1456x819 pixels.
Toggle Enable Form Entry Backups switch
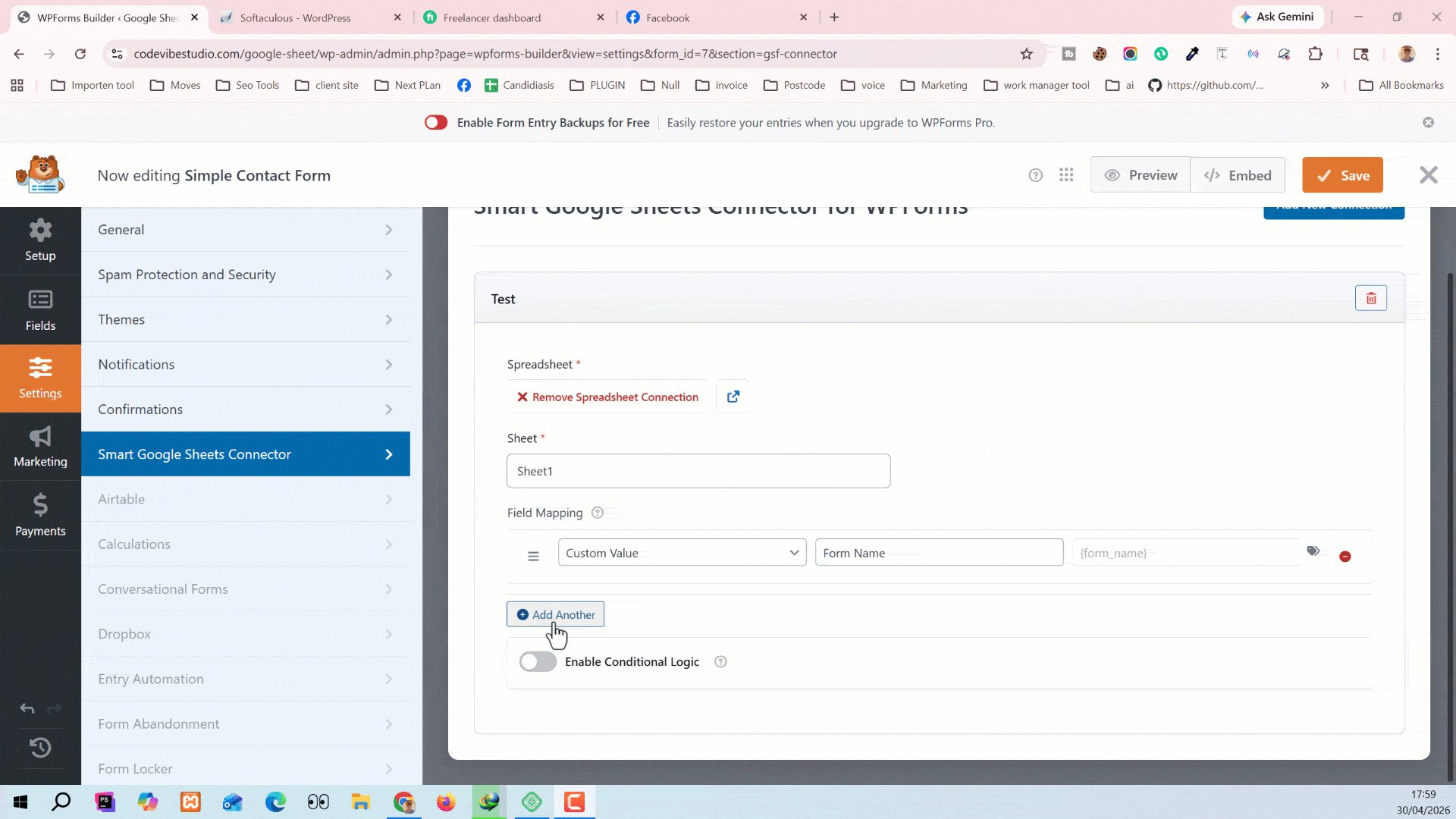(436, 122)
